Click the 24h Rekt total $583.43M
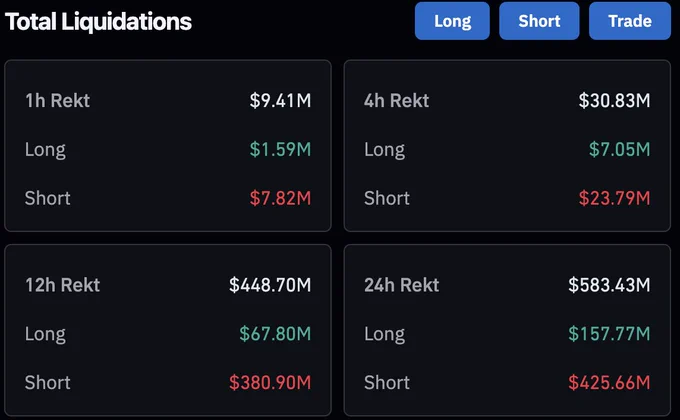The height and width of the screenshot is (420, 680). 609,285
